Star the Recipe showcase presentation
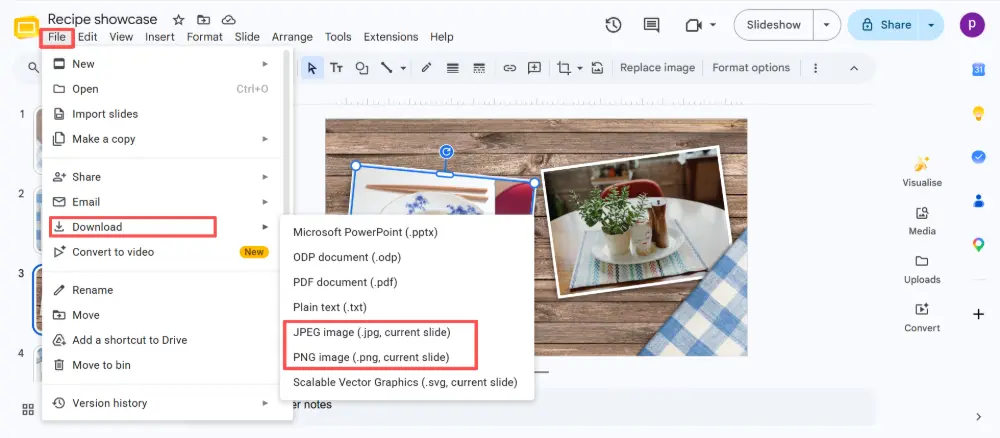Image resolution: width=1000 pixels, height=438 pixels. [x=179, y=20]
